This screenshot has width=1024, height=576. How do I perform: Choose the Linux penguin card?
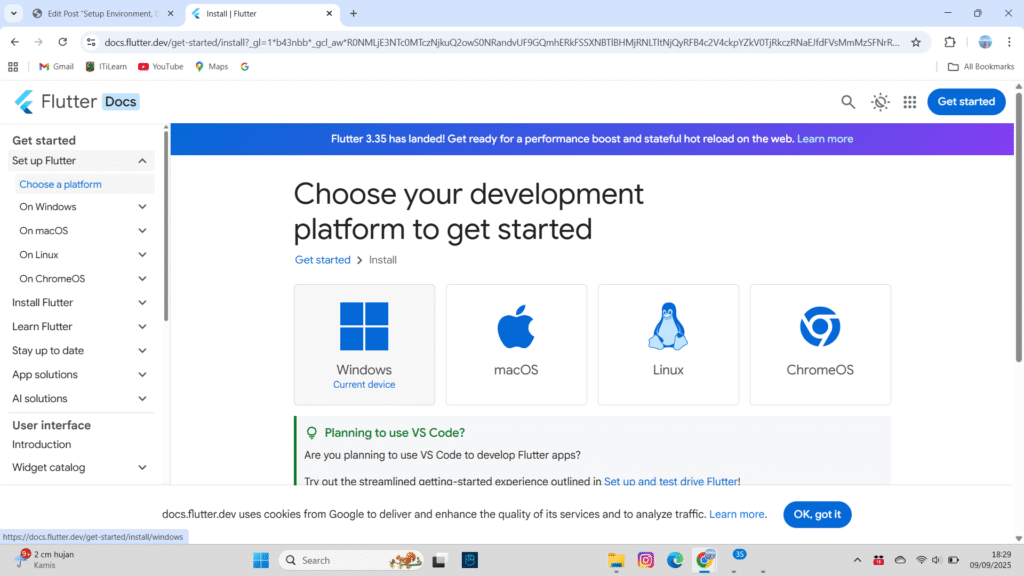(668, 344)
